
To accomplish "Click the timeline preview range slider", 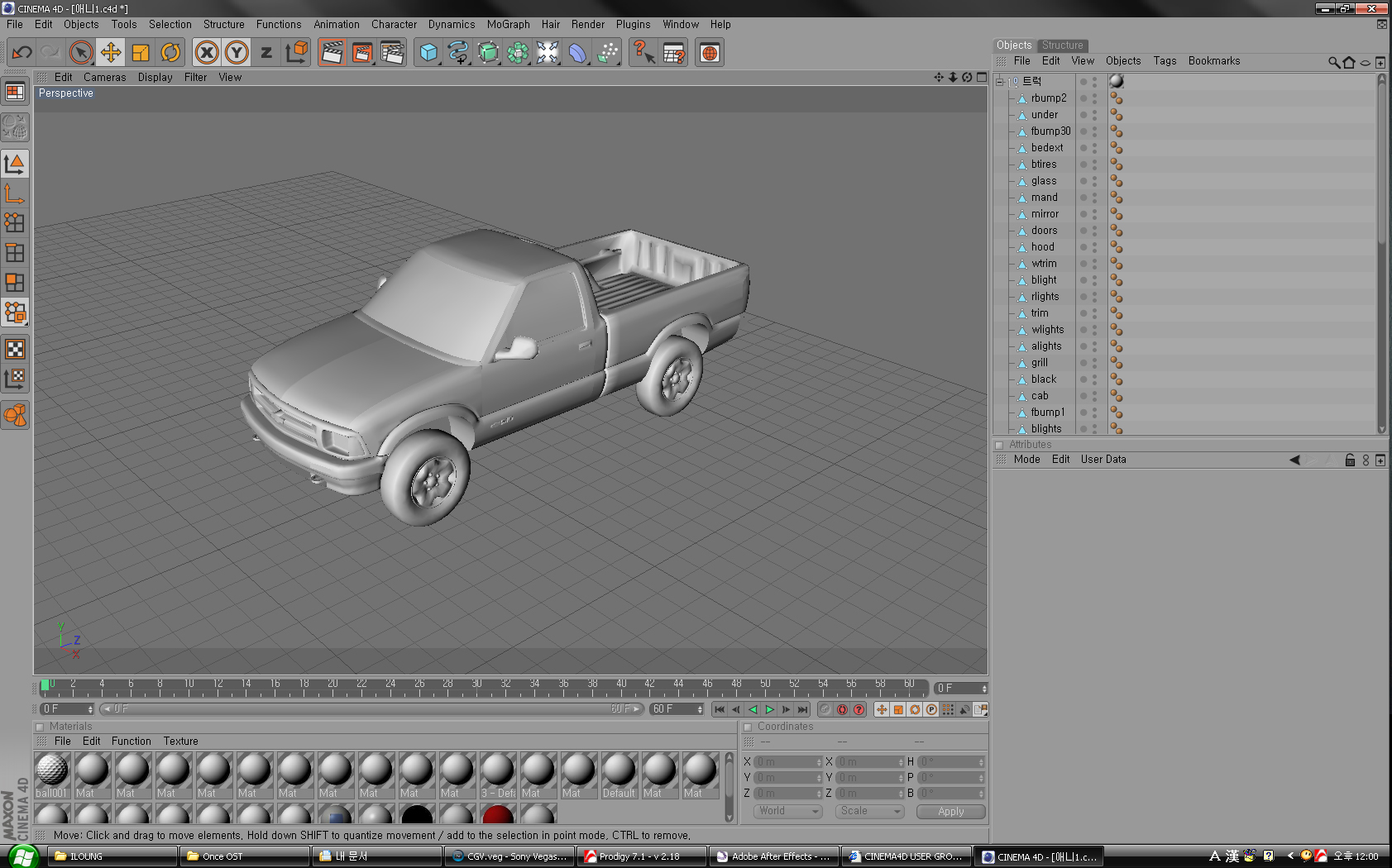I will pos(371,709).
